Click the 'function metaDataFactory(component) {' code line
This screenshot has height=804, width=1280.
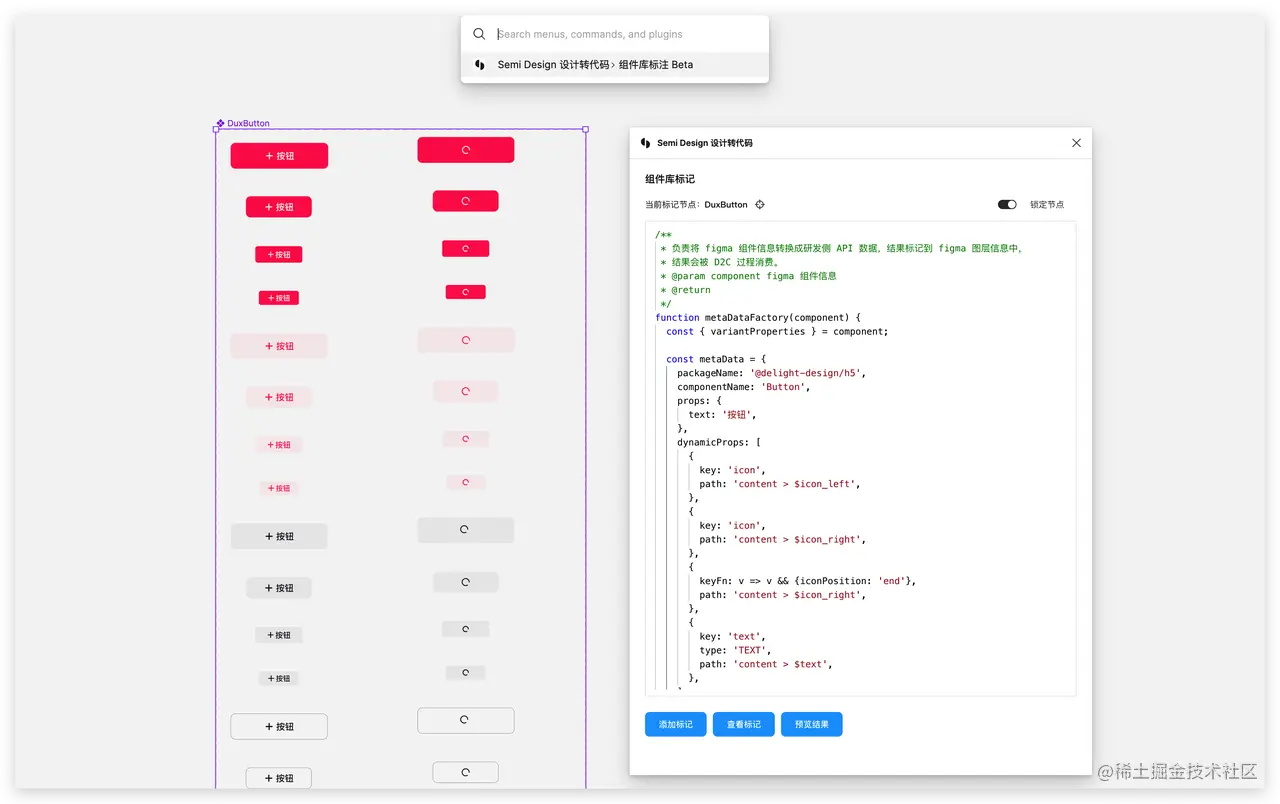(758, 318)
